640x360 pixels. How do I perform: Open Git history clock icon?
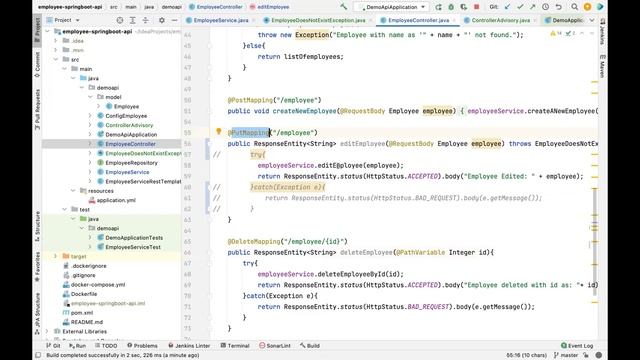(x=546, y=7)
